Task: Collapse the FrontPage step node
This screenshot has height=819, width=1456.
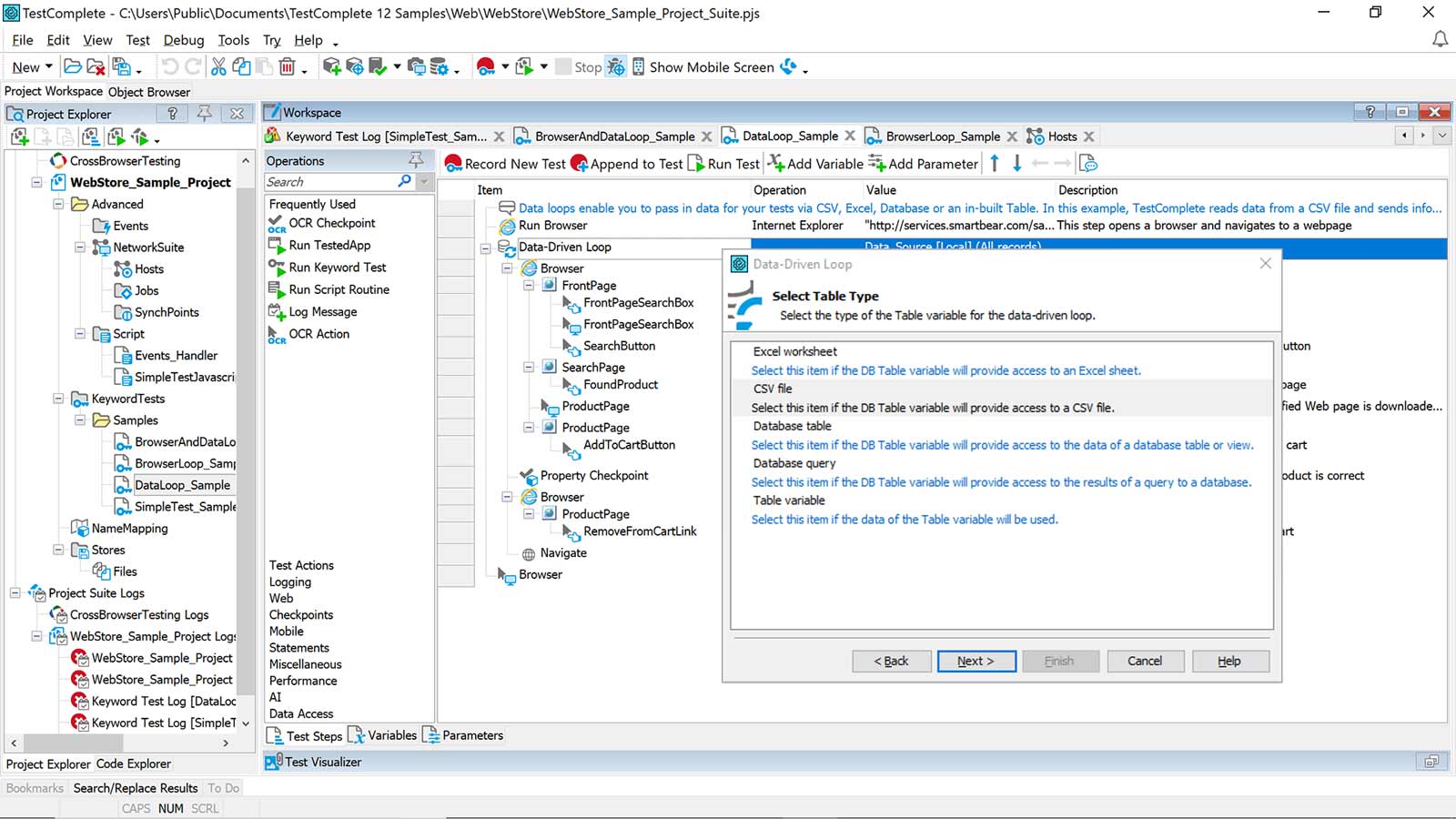Action: click(x=529, y=286)
